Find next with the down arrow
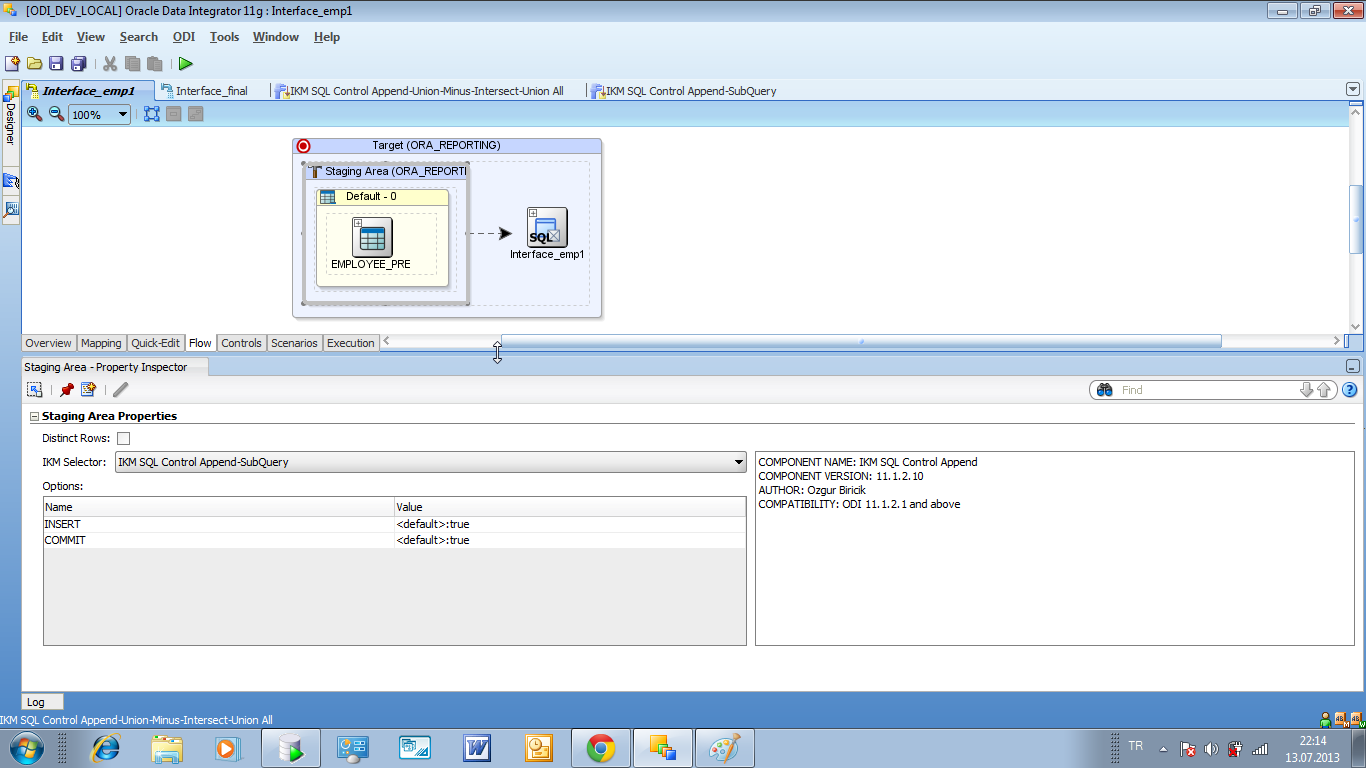Viewport: 1366px width, 768px height. 1306,390
